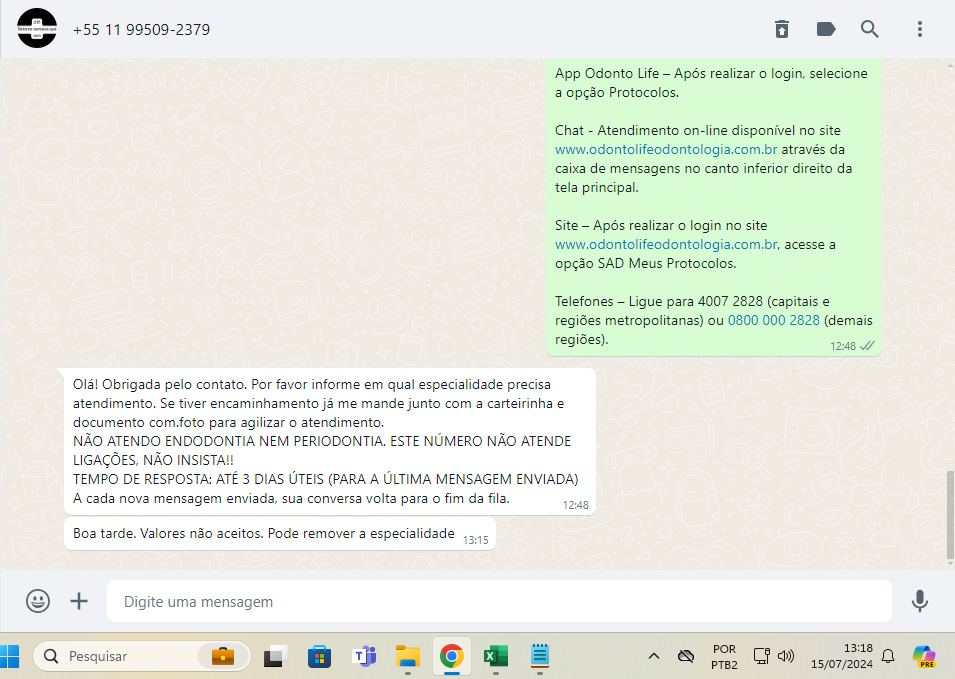Click in the 'Digite uma mensagem' field

pyautogui.click(x=500, y=602)
